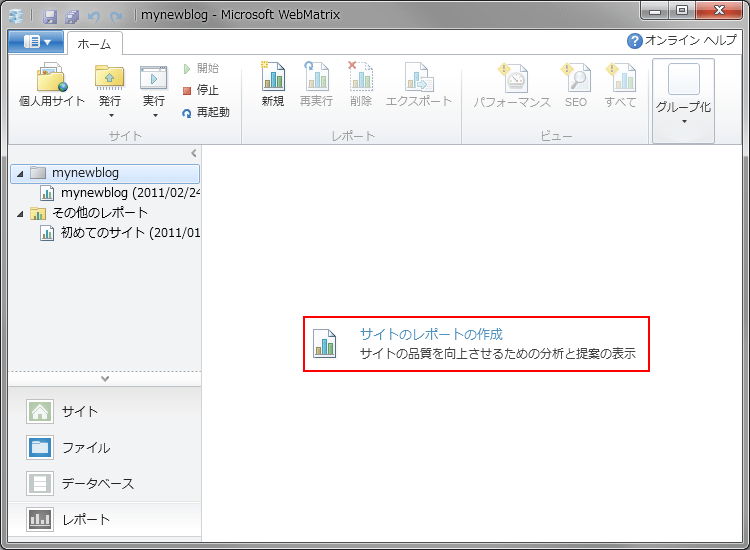Click the 発行 (Publish) folder icon
Image resolution: width=750 pixels, height=550 pixels.
click(x=110, y=77)
